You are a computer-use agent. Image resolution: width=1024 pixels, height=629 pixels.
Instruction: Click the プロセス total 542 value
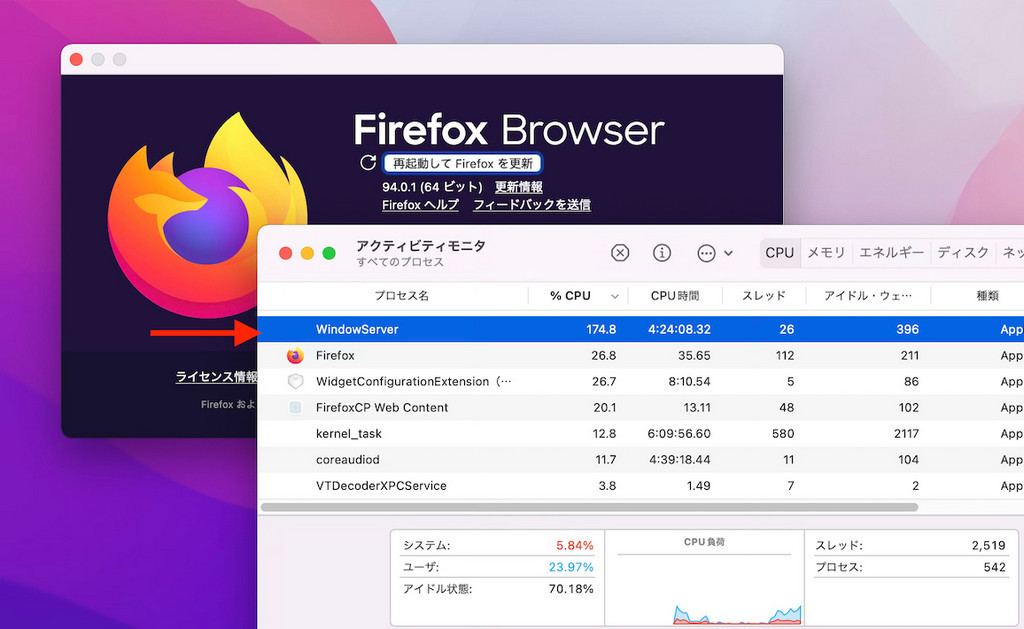[x=995, y=567]
